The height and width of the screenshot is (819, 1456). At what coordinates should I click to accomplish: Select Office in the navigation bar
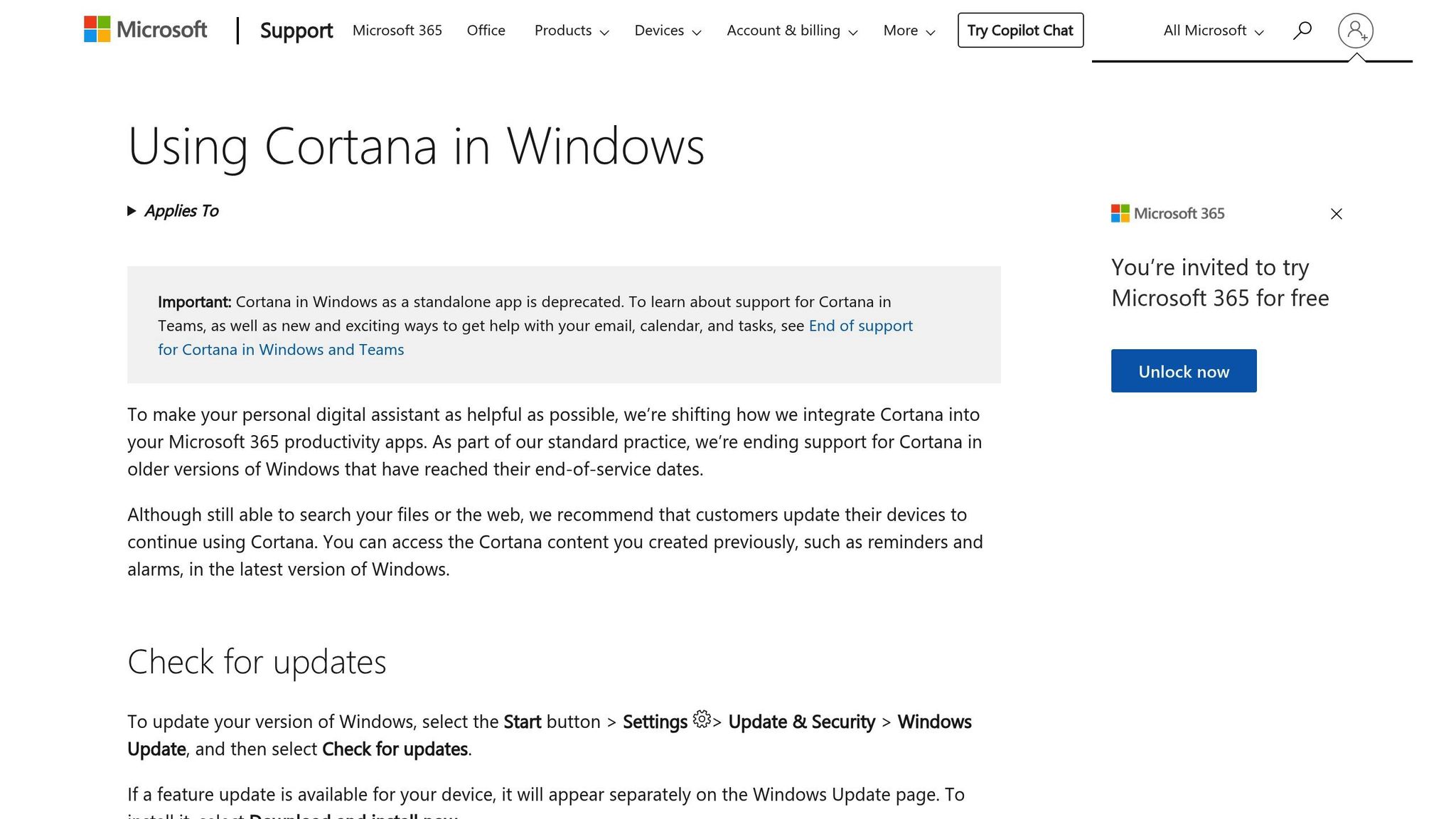click(486, 31)
